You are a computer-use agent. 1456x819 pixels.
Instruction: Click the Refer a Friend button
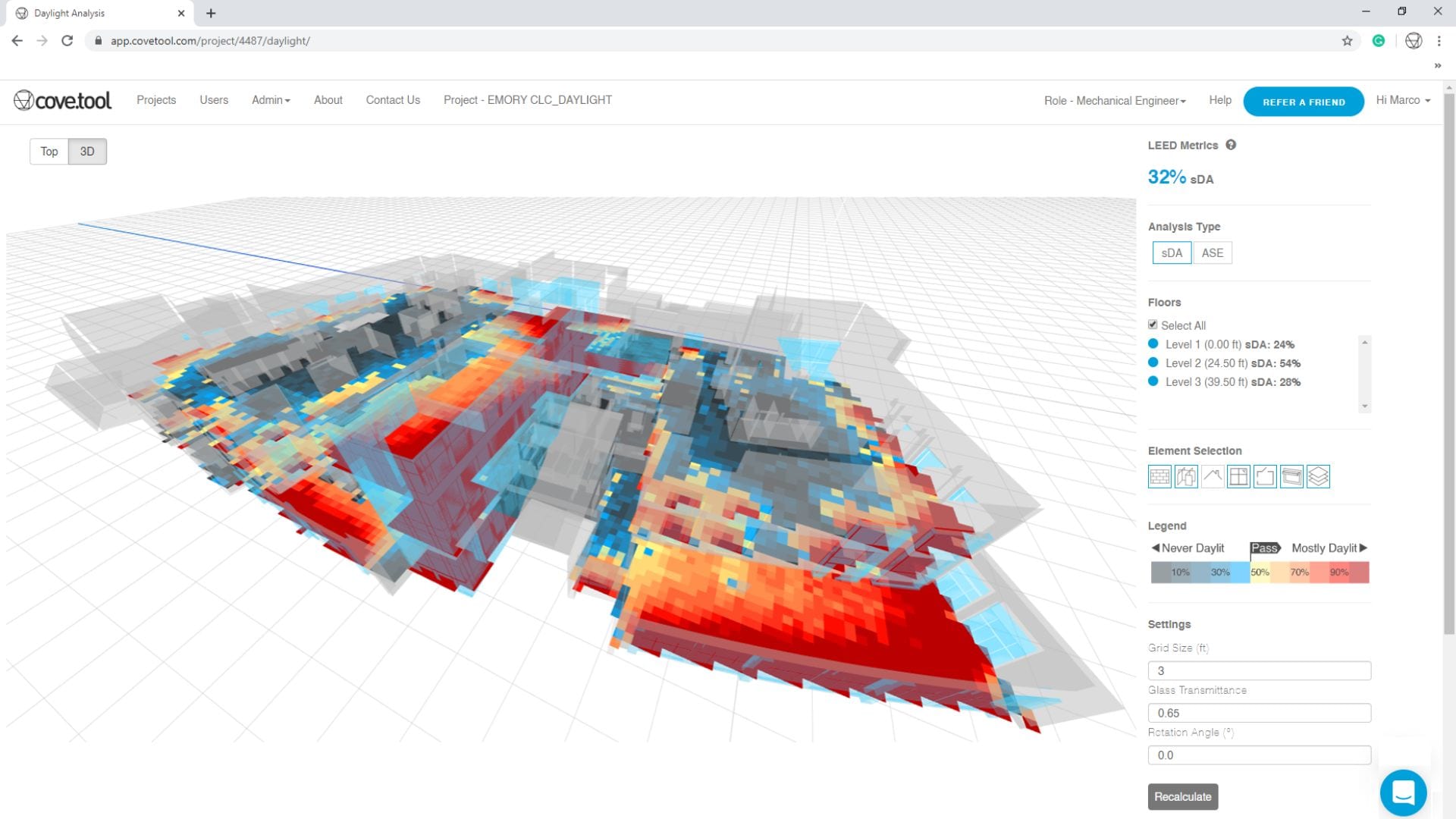click(1304, 102)
